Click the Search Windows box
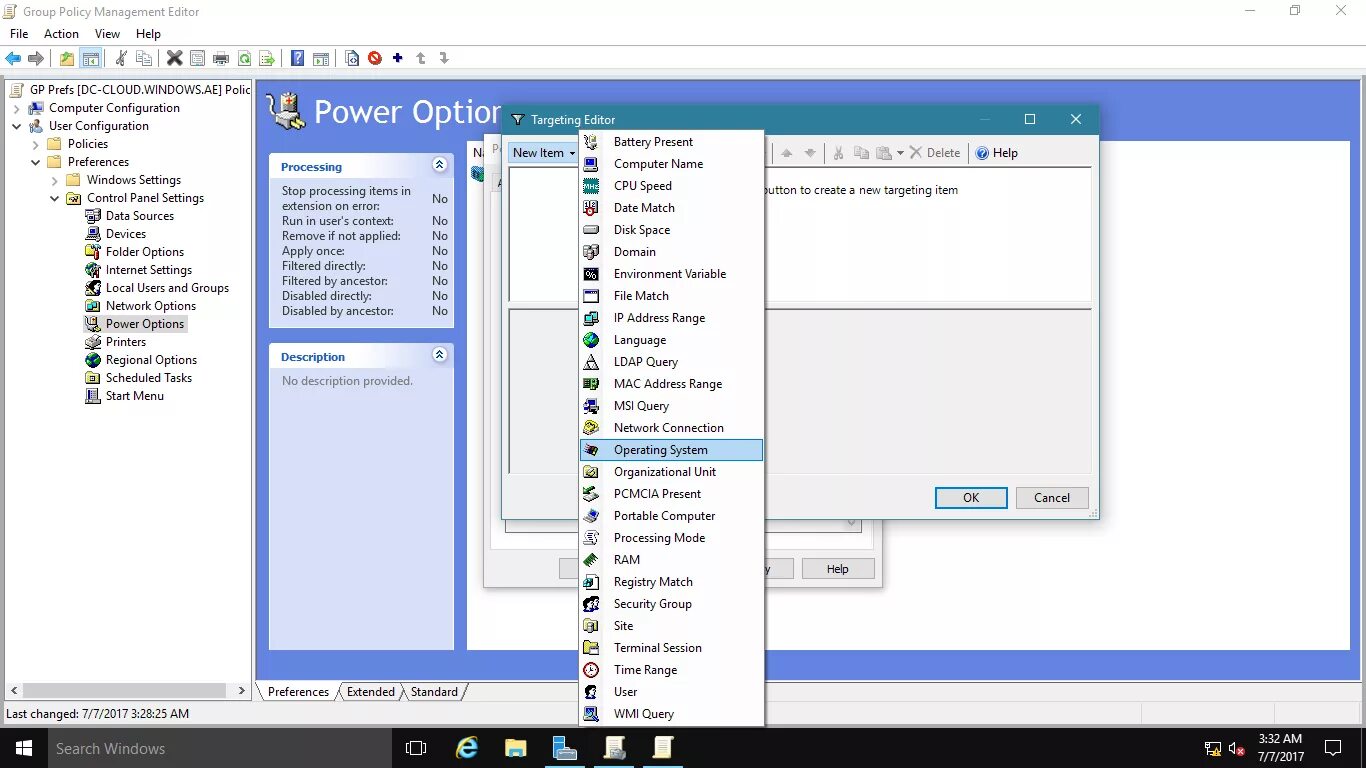This screenshot has width=1366, height=768. [x=219, y=748]
